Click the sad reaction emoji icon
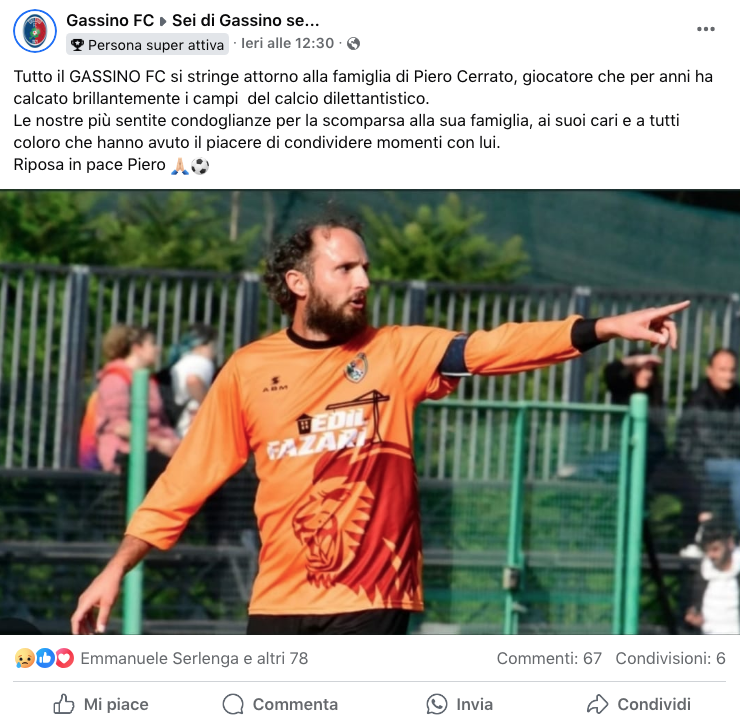Screen dimensions: 740x724 coord(25,658)
